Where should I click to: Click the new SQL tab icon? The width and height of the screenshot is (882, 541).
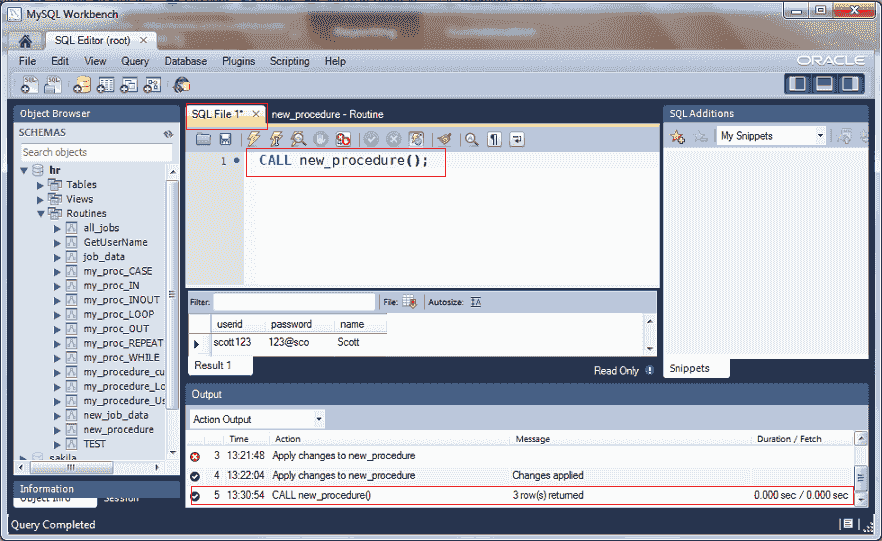point(29,85)
